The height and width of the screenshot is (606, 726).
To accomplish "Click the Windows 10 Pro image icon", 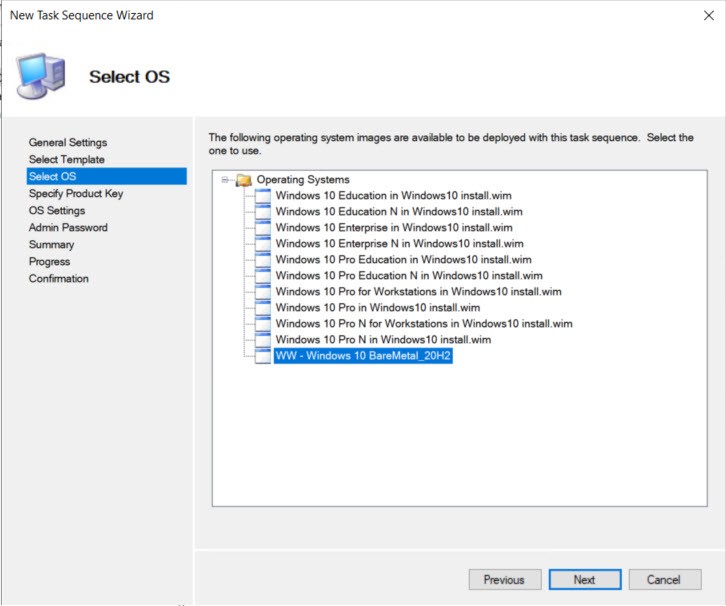I will pyautogui.click(x=263, y=307).
